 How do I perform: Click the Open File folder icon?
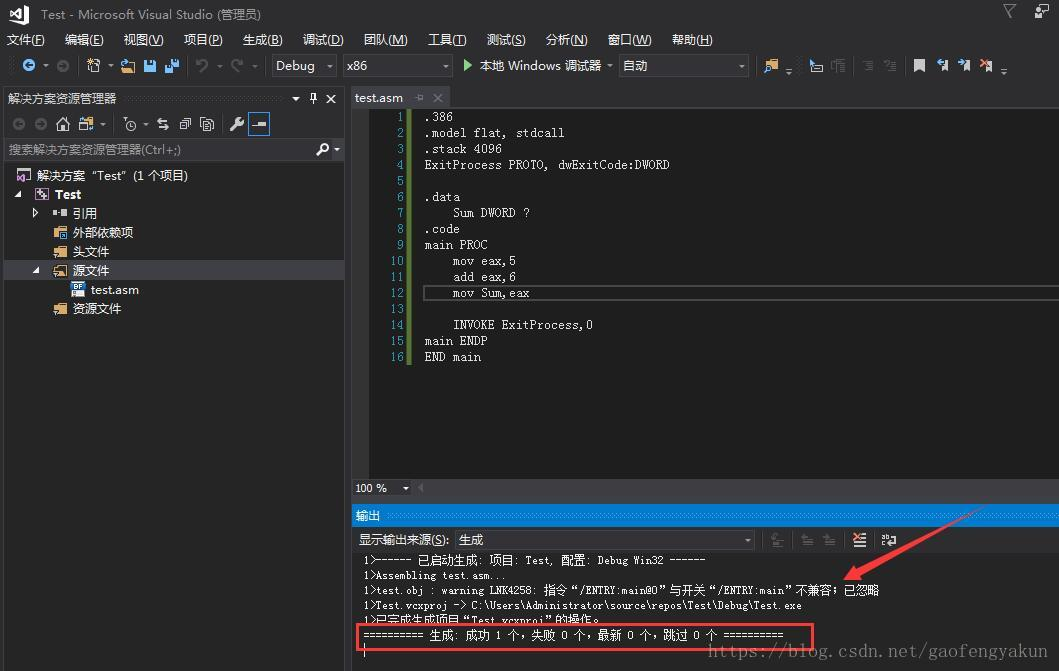click(126, 65)
